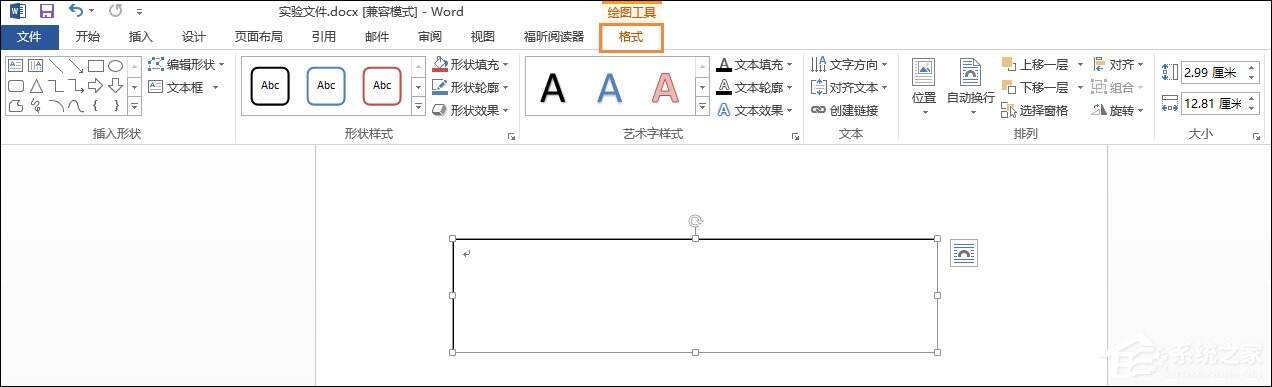Image resolution: width=1272 pixels, height=387 pixels.
Task: Open Align Text (对齐文本) dropdown
Action: [x=850, y=87]
